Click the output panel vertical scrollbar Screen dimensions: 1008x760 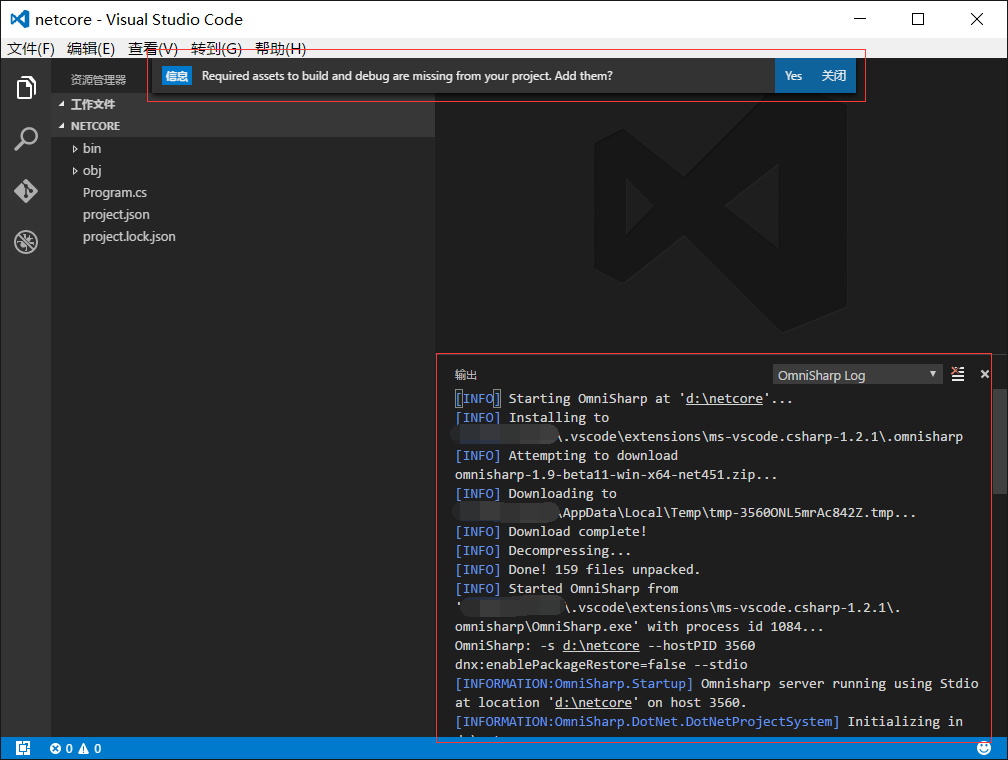pyautogui.click(x=1000, y=441)
